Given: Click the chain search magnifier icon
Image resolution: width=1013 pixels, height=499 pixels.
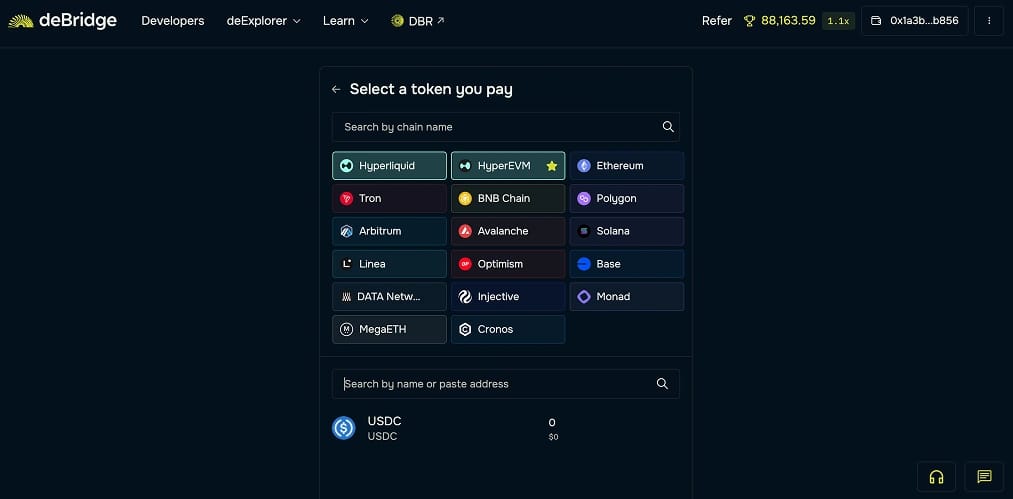Looking at the screenshot, I should point(668,127).
